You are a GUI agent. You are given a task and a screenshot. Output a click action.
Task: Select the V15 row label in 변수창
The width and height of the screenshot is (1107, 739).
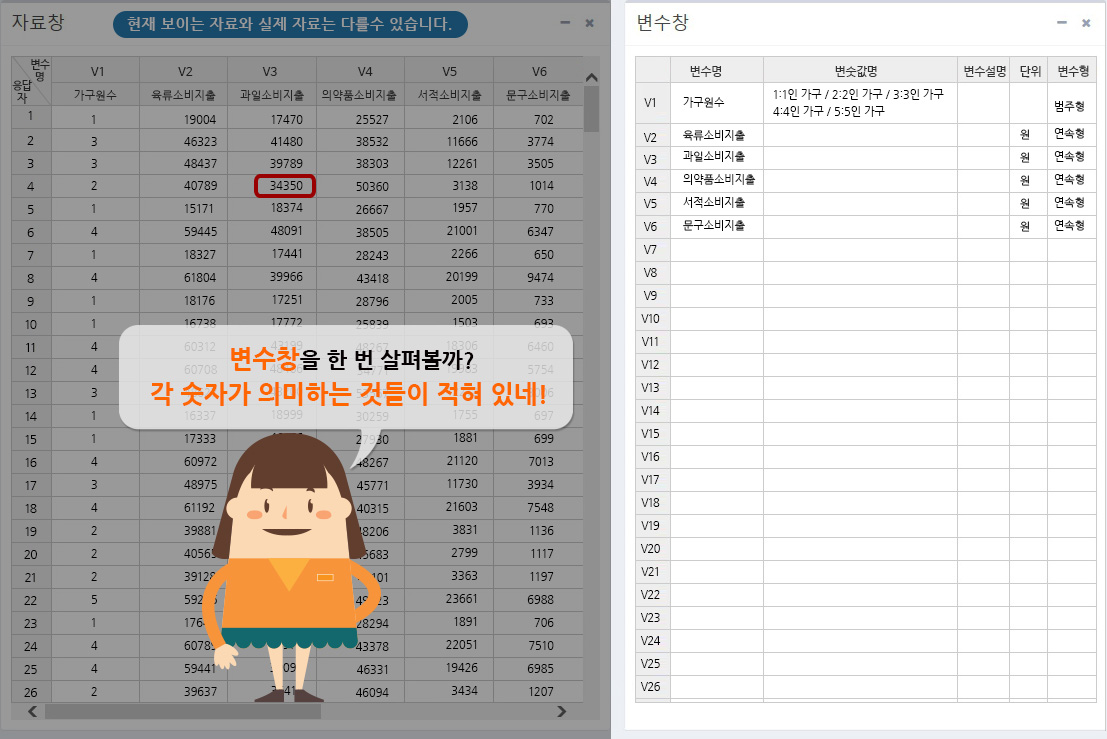(650, 433)
